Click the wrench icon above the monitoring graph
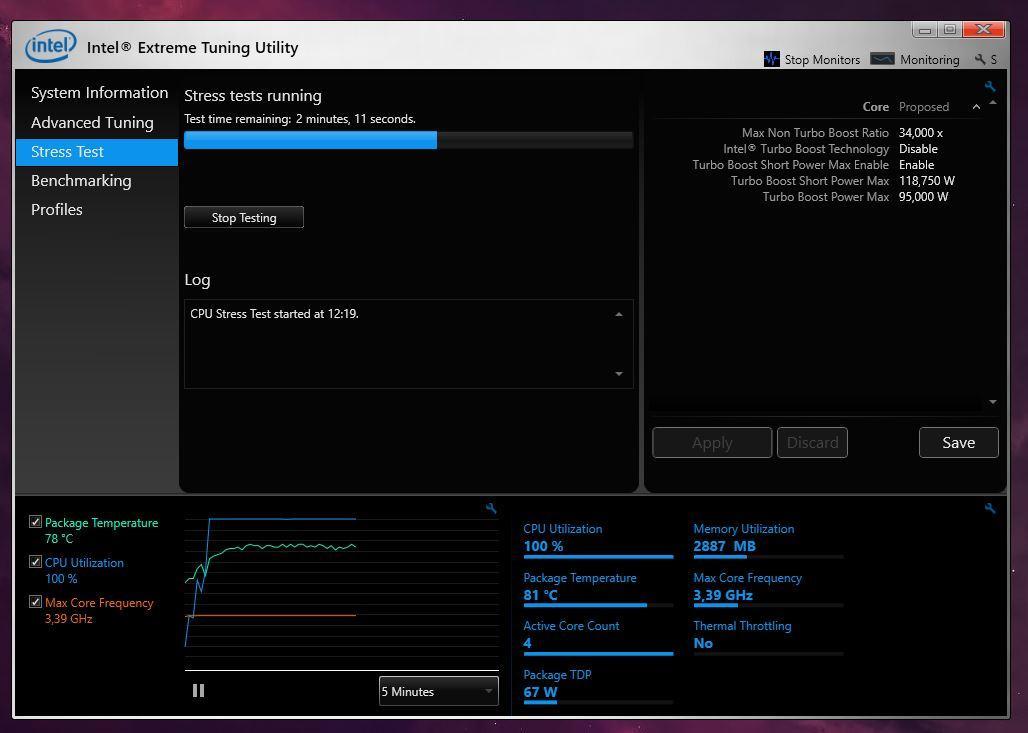Image resolution: width=1028 pixels, height=733 pixels. [x=491, y=508]
